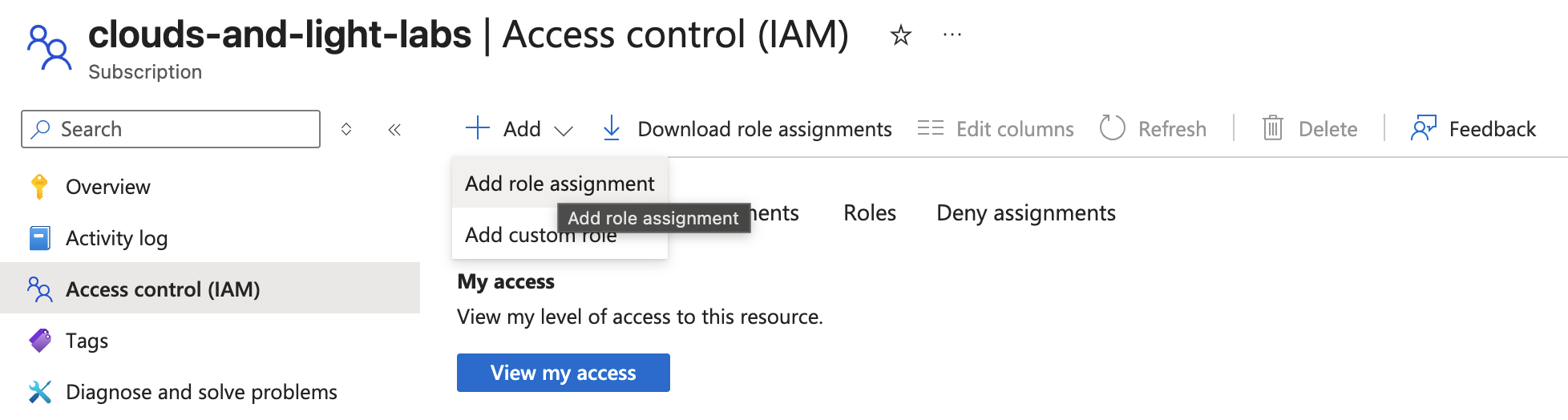
Task: Click the subscription IAM people icon in header
Action: click(49, 47)
